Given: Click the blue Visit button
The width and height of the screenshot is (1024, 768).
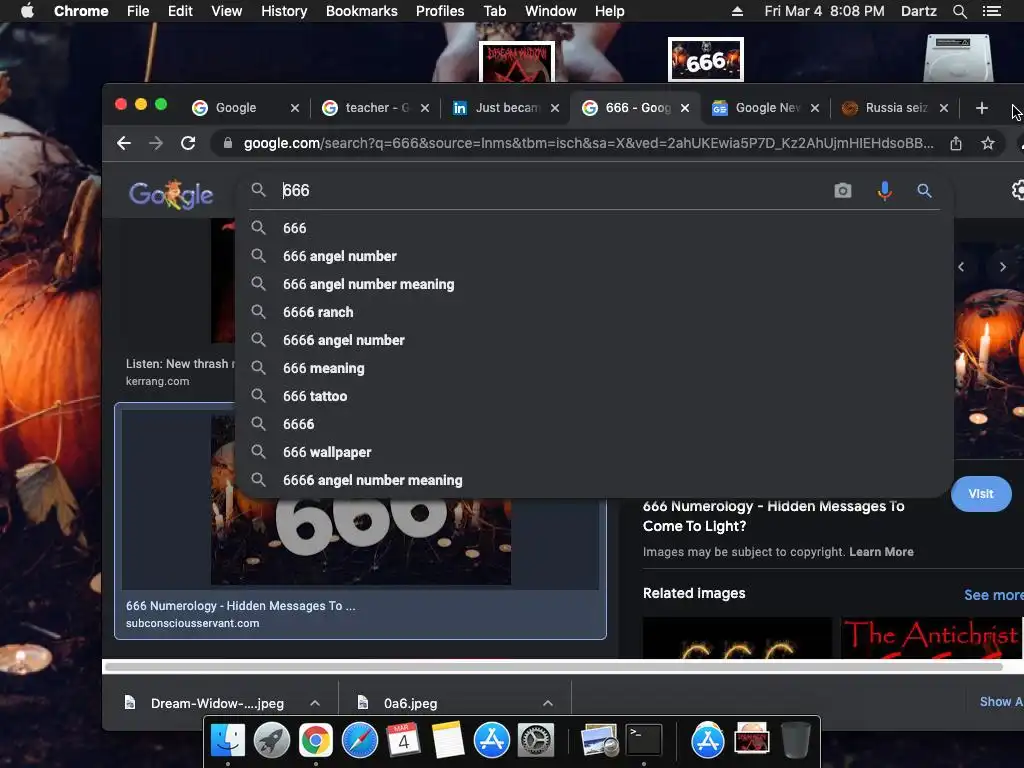Looking at the screenshot, I should [981, 494].
